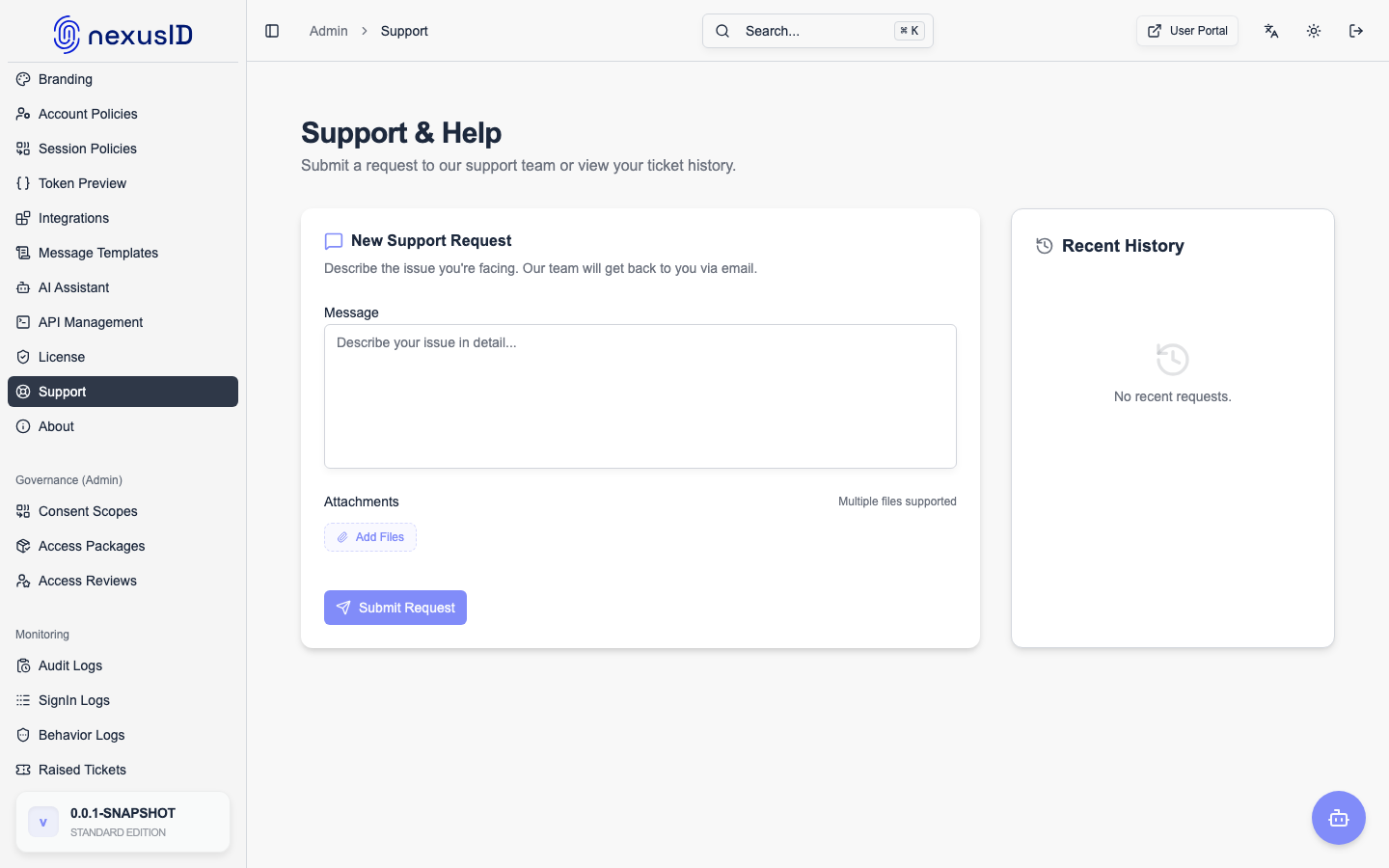Click the Raised Tickets ticket icon
The width and height of the screenshot is (1389, 868).
23,770
